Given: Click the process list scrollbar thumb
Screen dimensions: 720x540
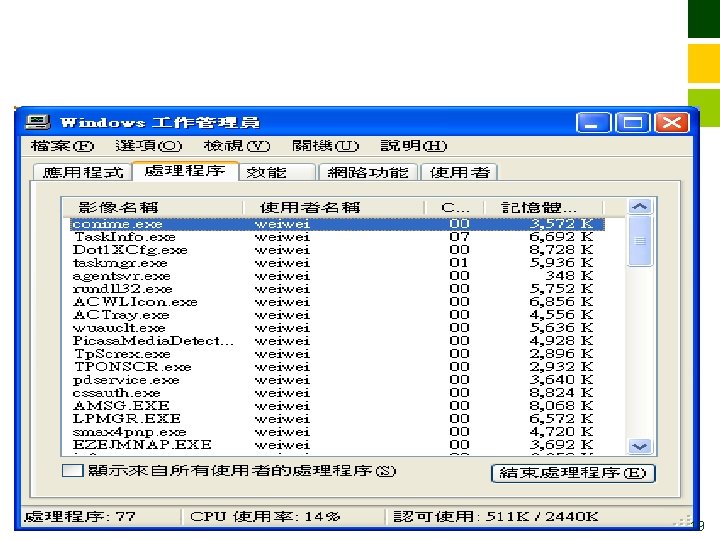Looking at the screenshot, I should tap(640, 241).
